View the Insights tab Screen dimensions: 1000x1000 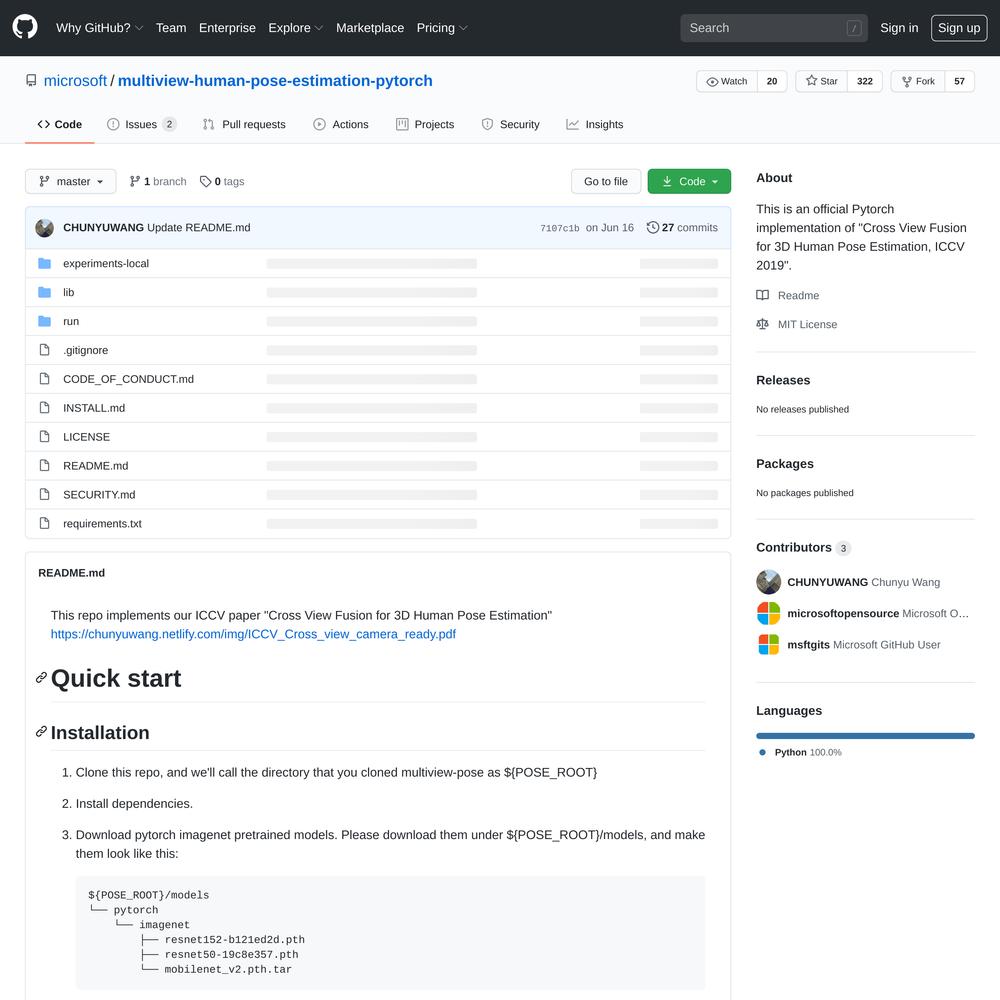tap(595, 124)
